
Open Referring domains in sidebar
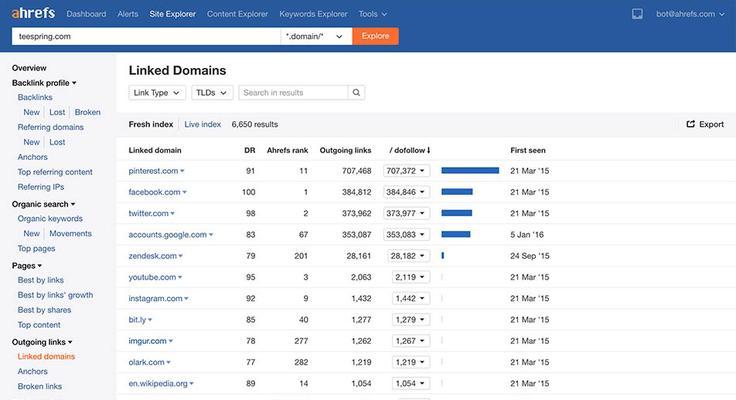click(x=51, y=127)
